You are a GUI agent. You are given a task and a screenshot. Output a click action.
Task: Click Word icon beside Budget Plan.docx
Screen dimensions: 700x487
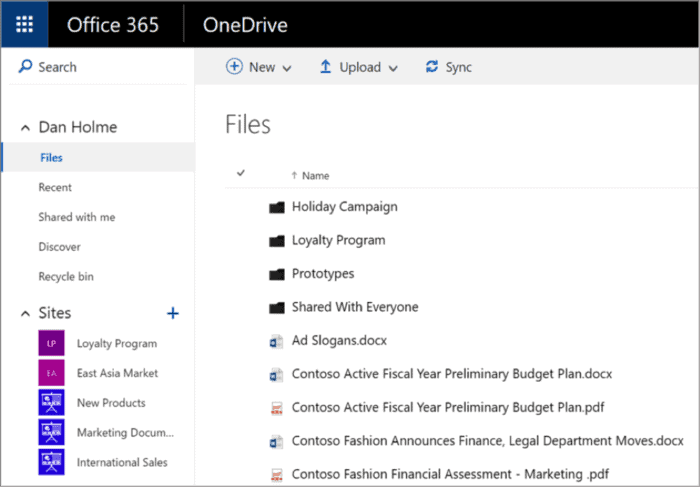click(x=276, y=375)
